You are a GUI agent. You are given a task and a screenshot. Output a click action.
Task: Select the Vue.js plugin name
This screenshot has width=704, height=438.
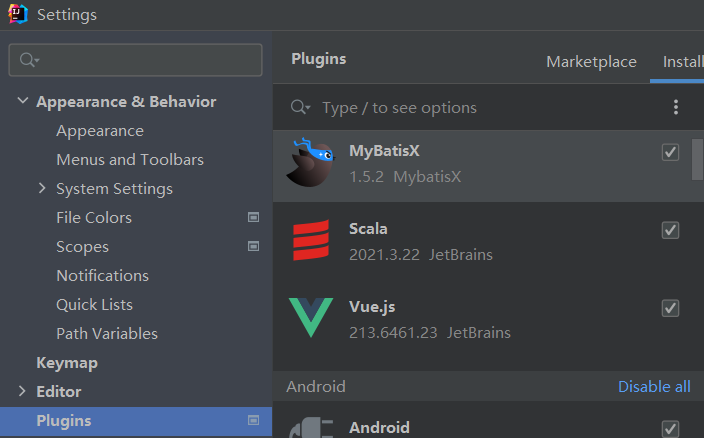pos(372,307)
